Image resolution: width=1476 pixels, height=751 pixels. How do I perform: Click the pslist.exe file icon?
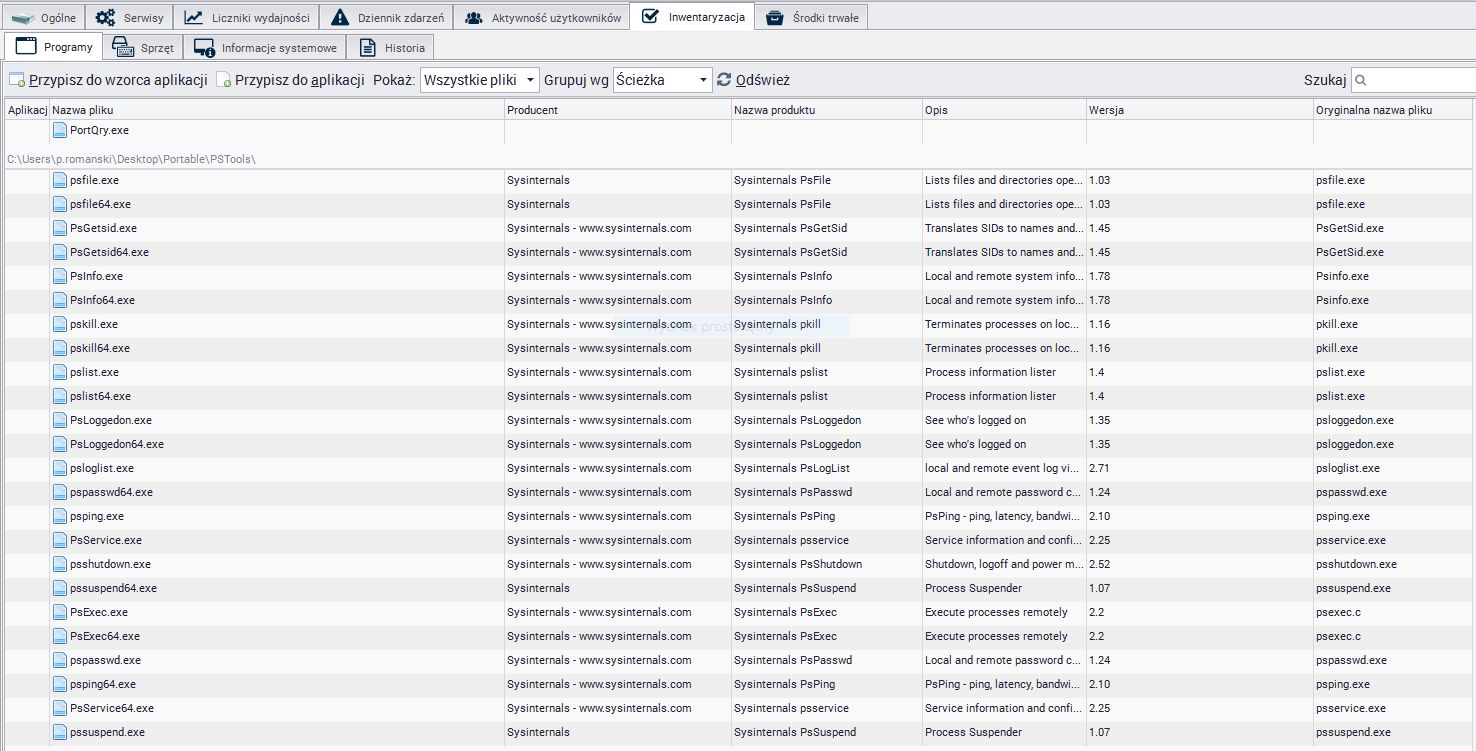[x=60, y=373]
